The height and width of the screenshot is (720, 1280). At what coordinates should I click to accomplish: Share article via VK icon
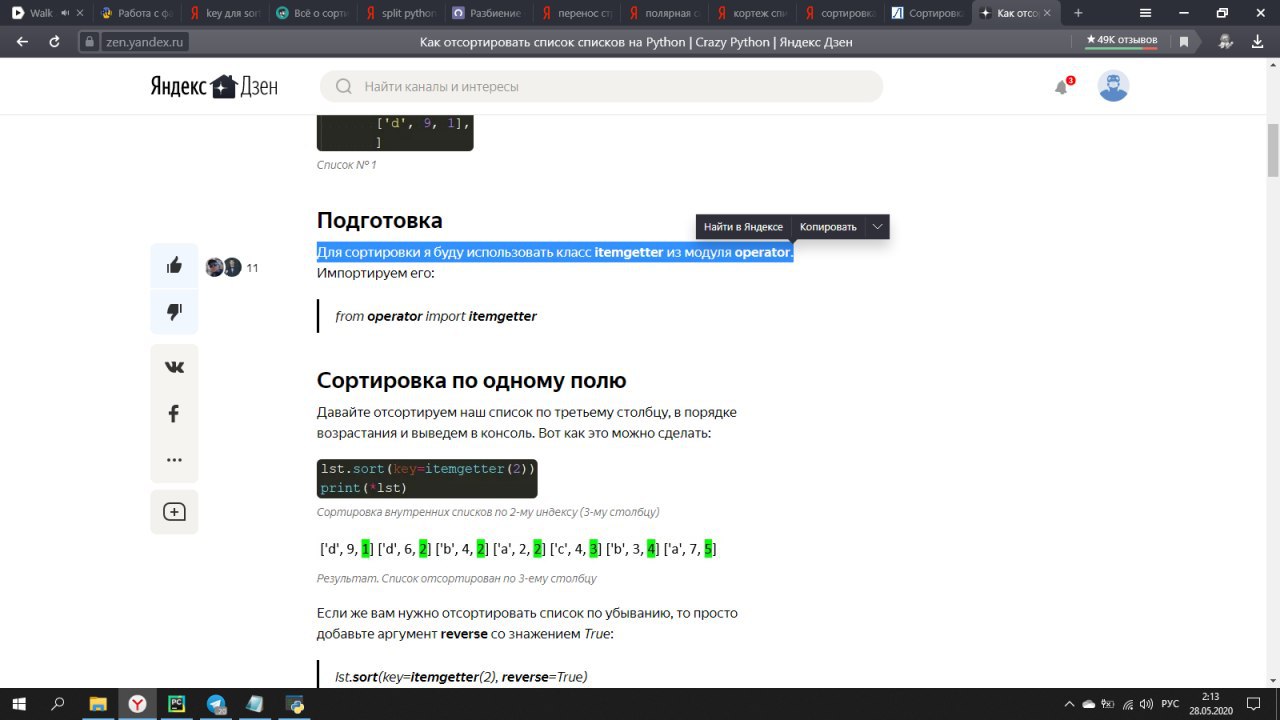click(x=174, y=367)
